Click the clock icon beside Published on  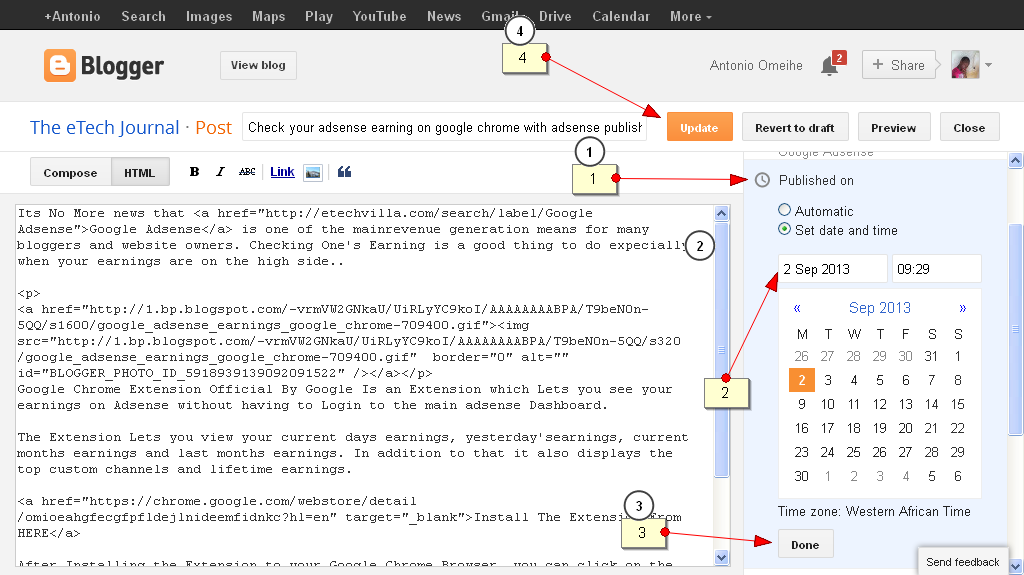click(x=762, y=180)
